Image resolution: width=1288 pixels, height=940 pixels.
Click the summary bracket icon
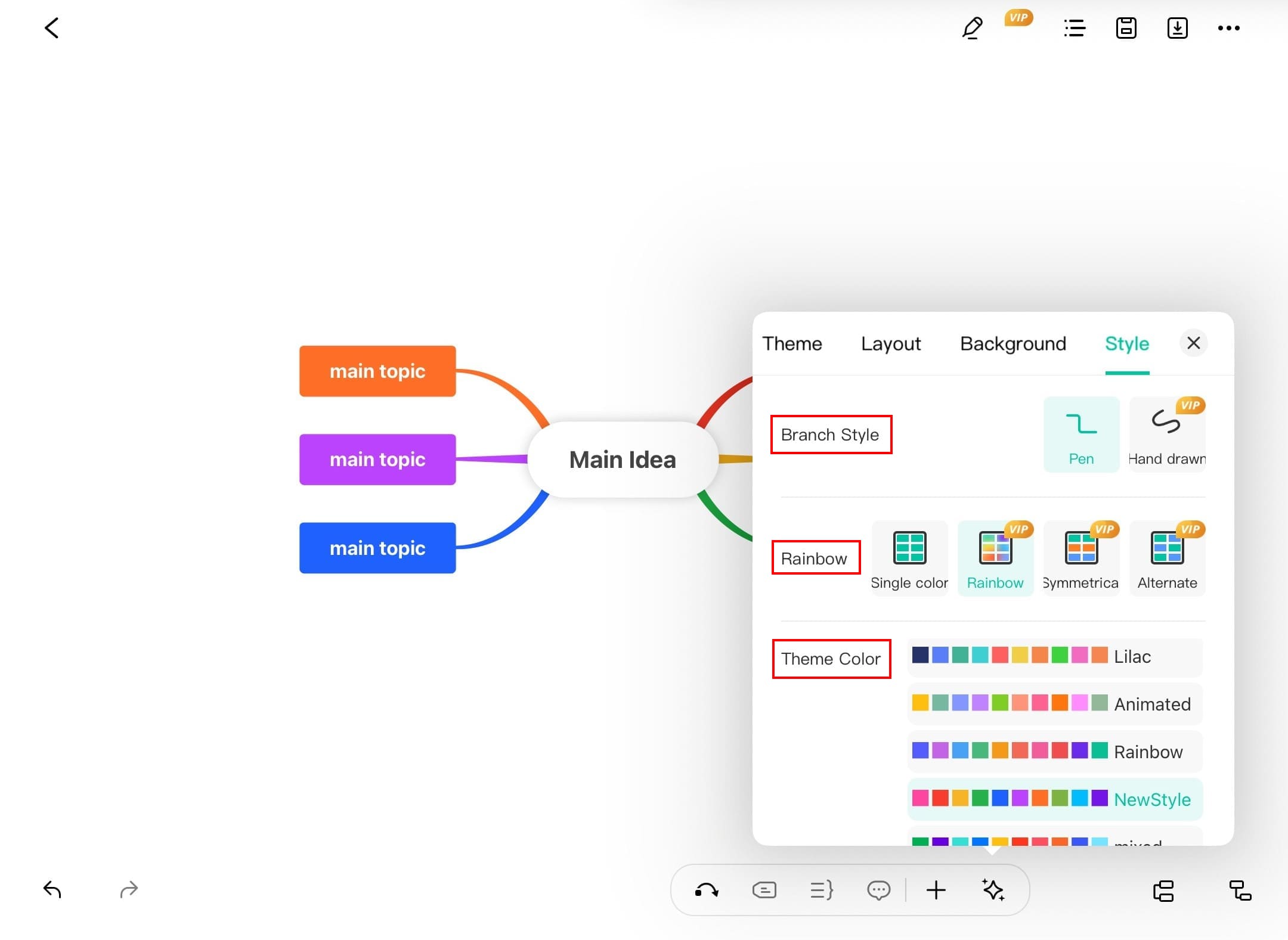pos(821,891)
